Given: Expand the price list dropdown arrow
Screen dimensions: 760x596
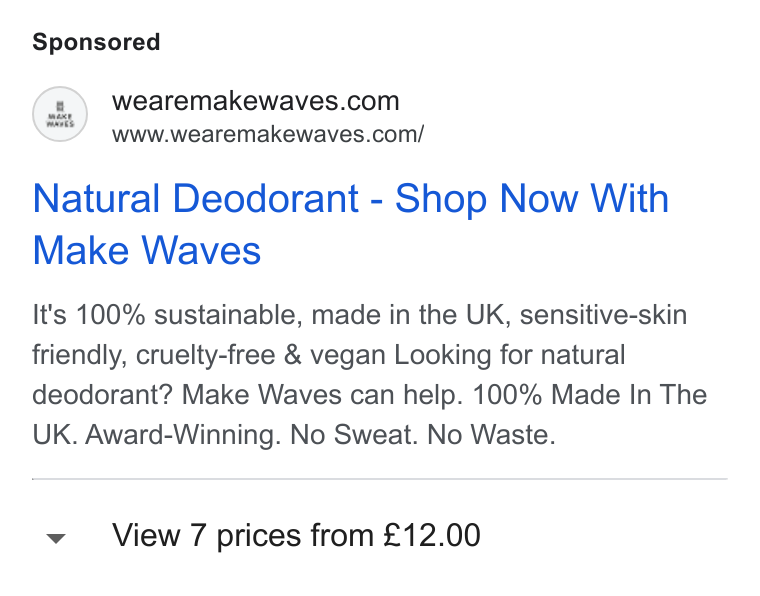Looking at the screenshot, I should pos(56,538).
